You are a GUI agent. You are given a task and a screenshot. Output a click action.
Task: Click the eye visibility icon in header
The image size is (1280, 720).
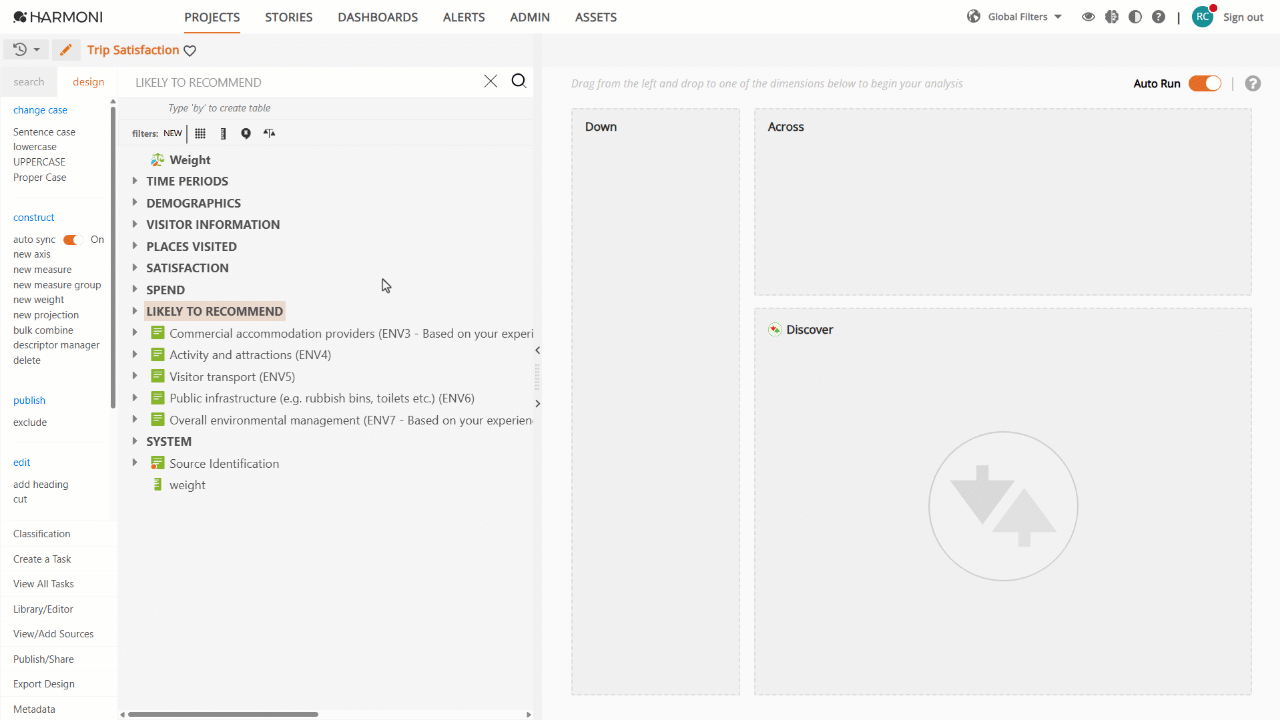tap(1088, 17)
